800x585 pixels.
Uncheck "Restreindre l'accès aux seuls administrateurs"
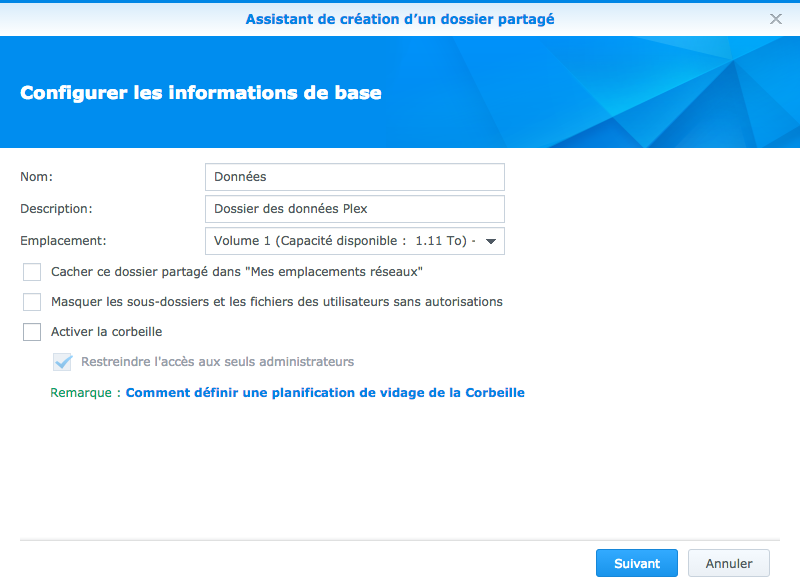(62, 362)
